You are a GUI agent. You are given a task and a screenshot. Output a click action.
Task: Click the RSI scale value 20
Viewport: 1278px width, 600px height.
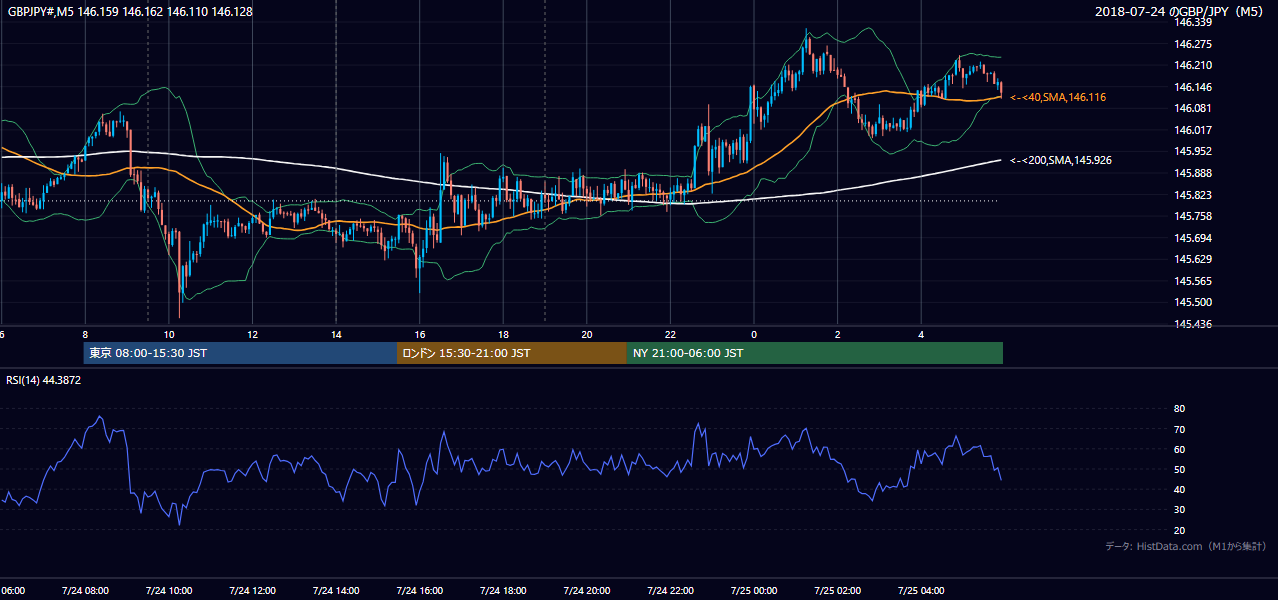(x=1179, y=530)
